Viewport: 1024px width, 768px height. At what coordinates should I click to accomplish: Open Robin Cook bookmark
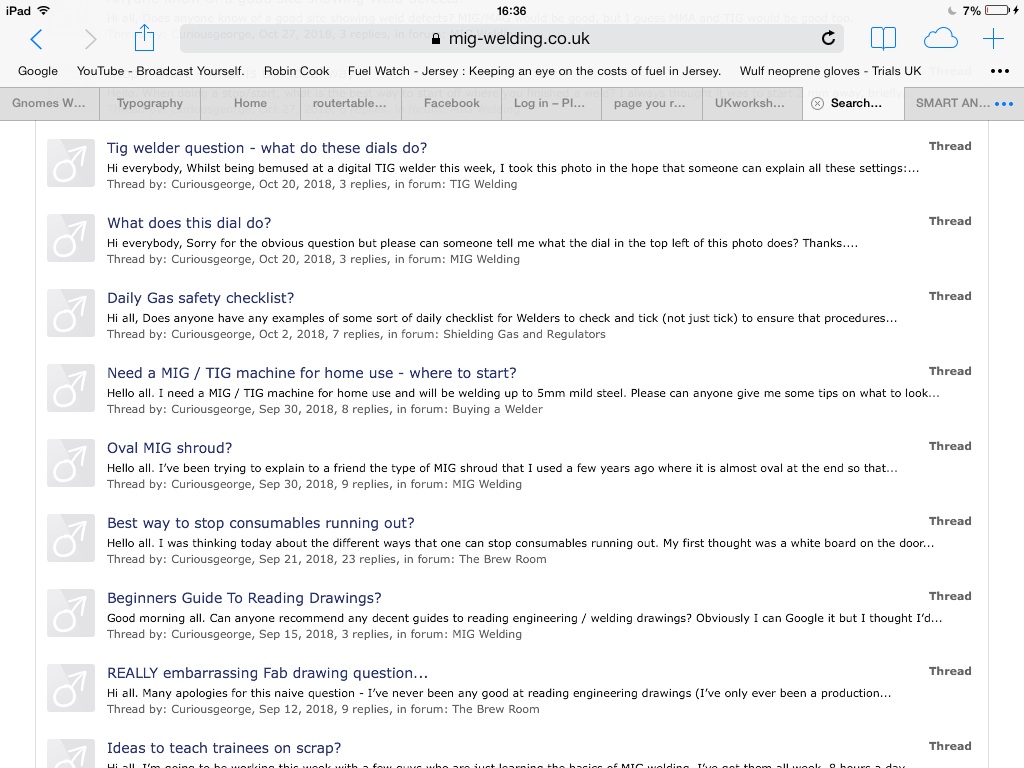(296, 71)
